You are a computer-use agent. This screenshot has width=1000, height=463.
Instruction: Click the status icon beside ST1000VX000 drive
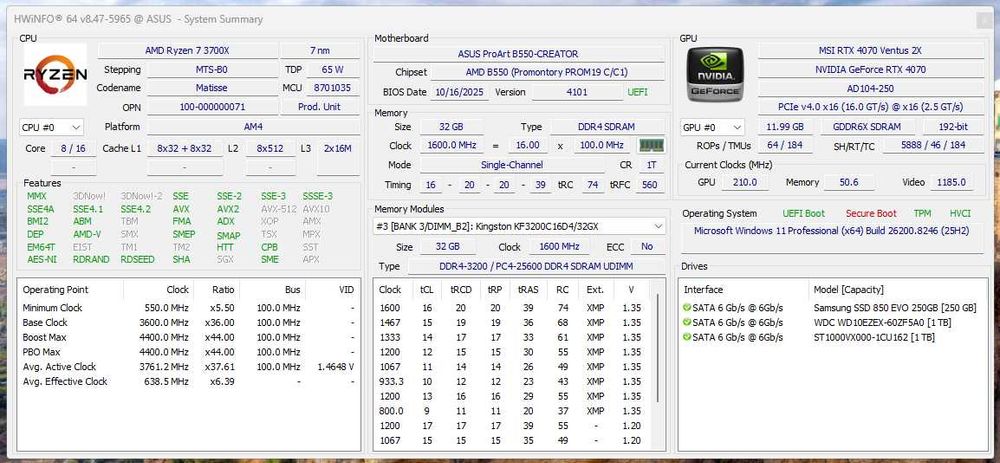pyautogui.click(x=687, y=337)
